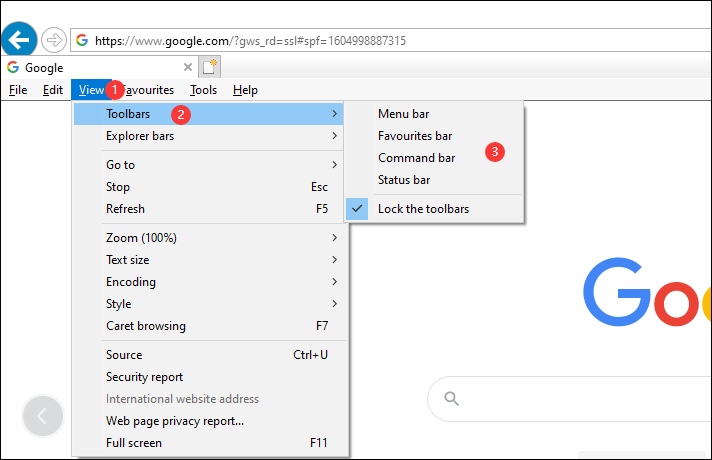Click the Google logo on the page

pyautogui.click(x=647, y=292)
